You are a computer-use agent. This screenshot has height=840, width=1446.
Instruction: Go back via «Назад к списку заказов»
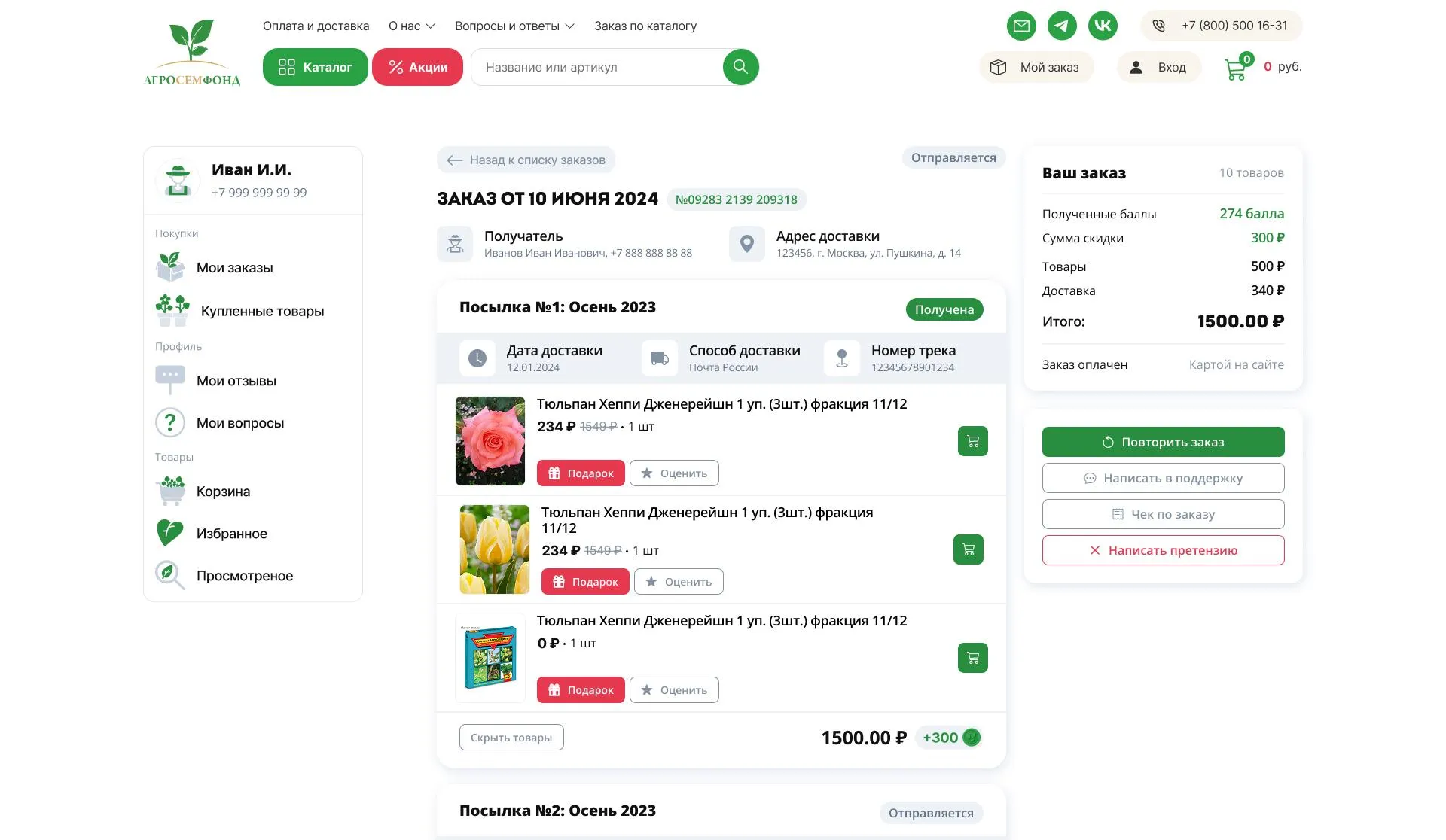pos(526,160)
